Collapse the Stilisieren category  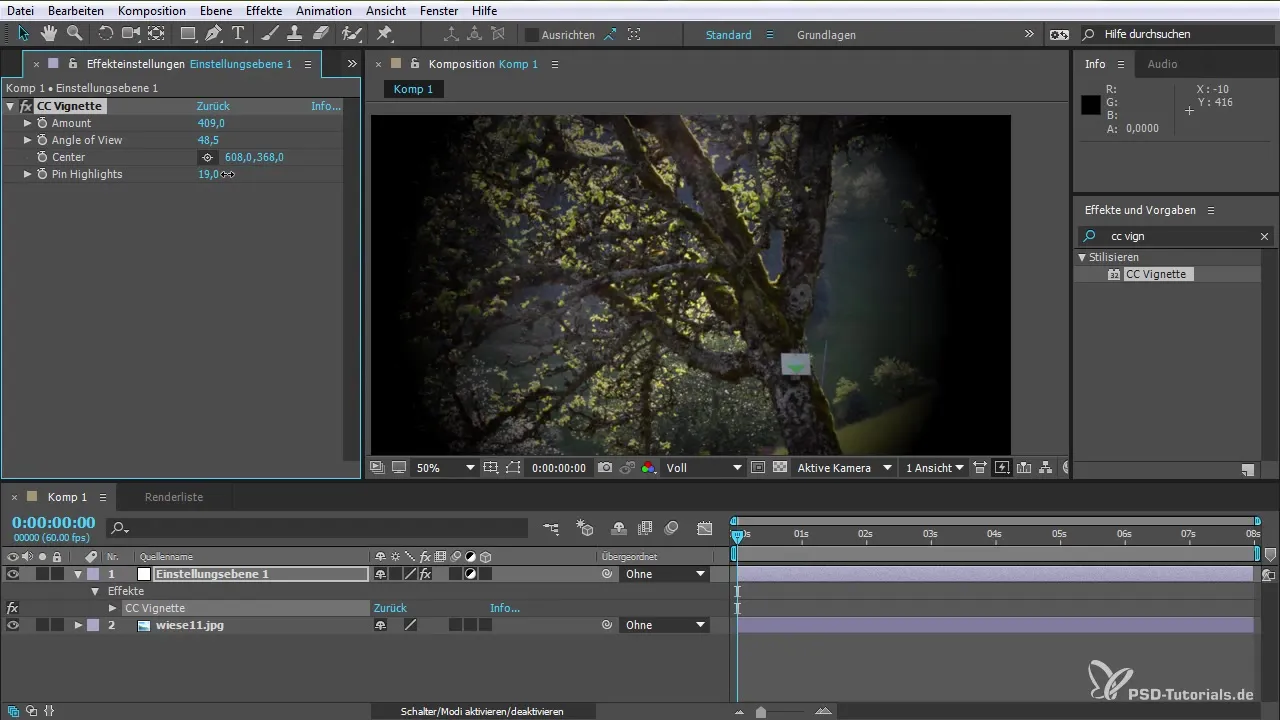point(1082,257)
